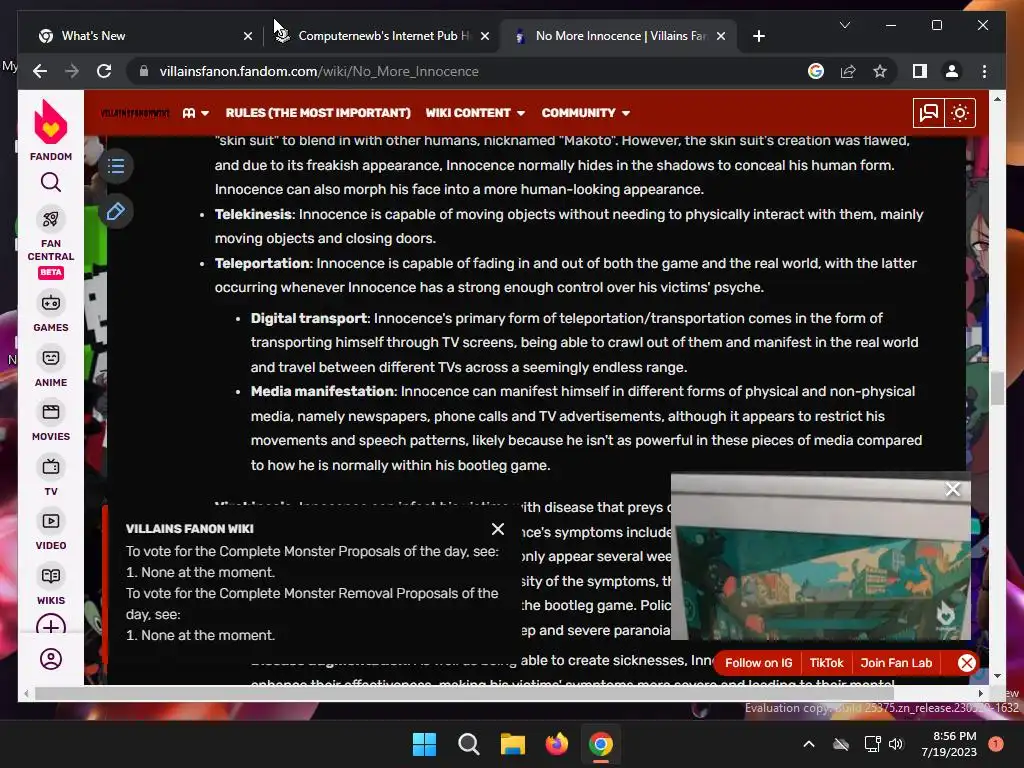The width and height of the screenshot is (1024, 768).
Task: Open the Chrome three-dot menu
Action: [x=984, y=71]
